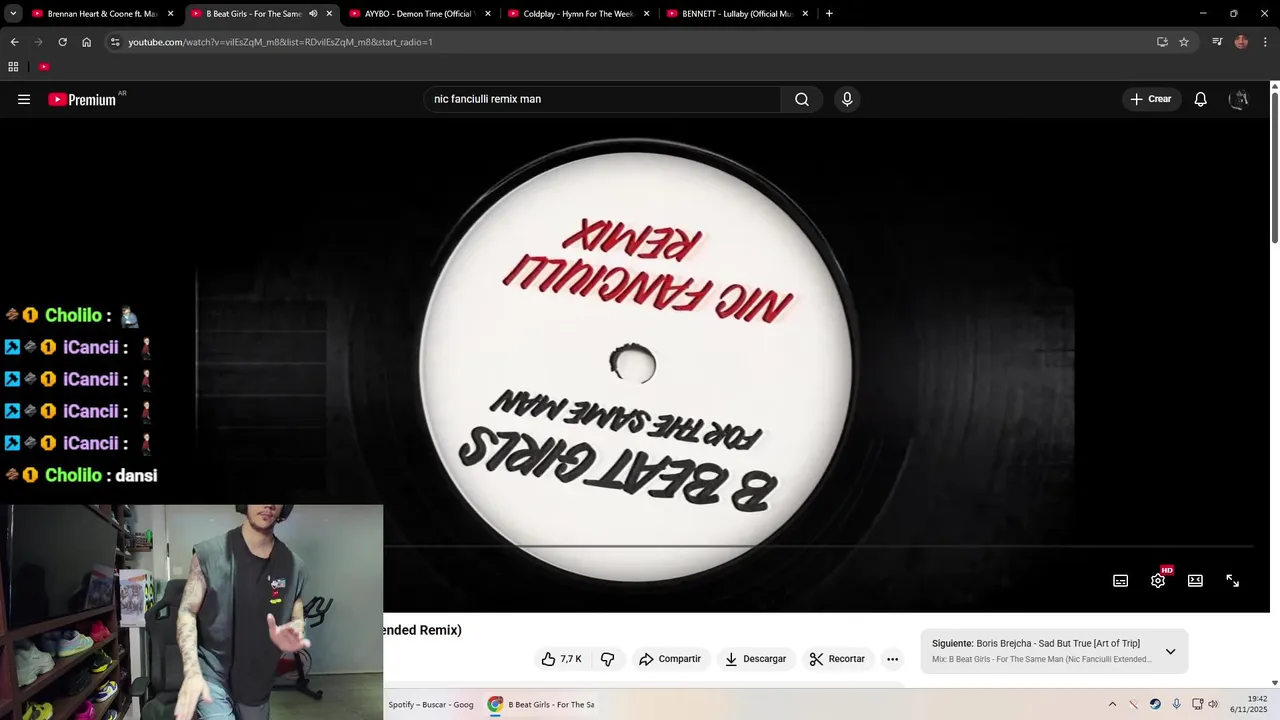Switch to theater mode view

click(1195, 581)
